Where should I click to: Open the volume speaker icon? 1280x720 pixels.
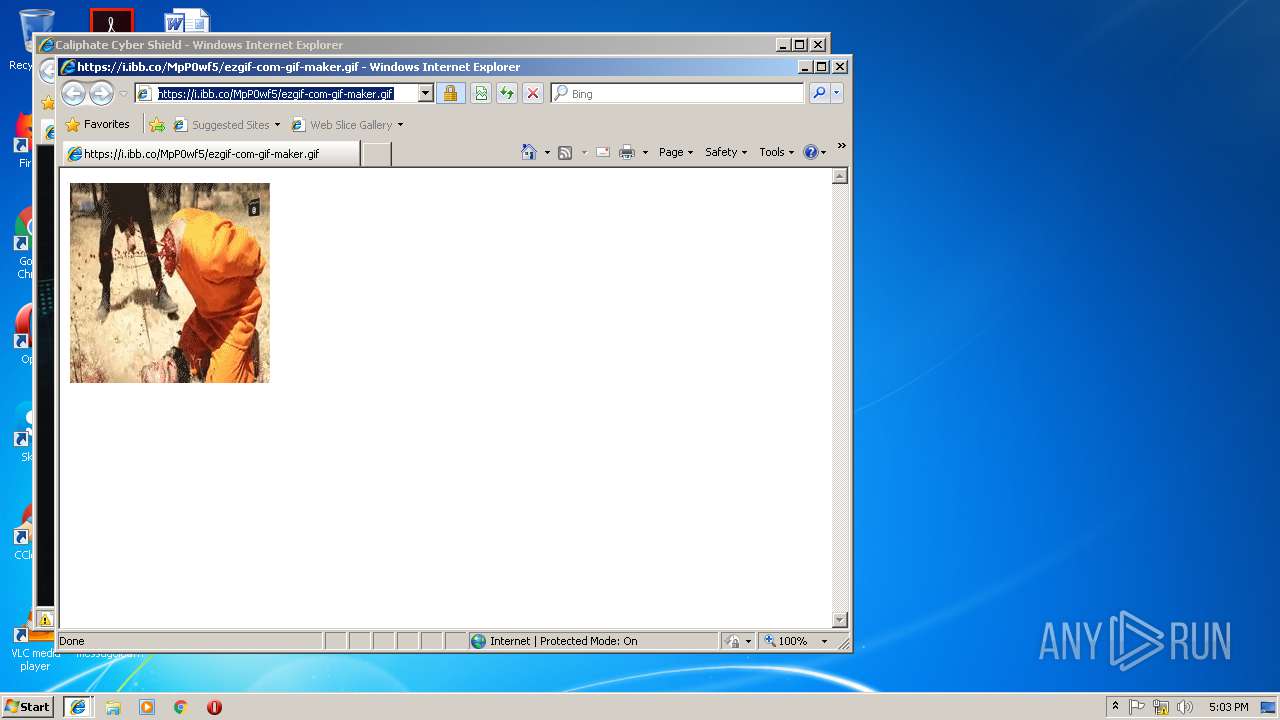click(x=1185, y=707)
